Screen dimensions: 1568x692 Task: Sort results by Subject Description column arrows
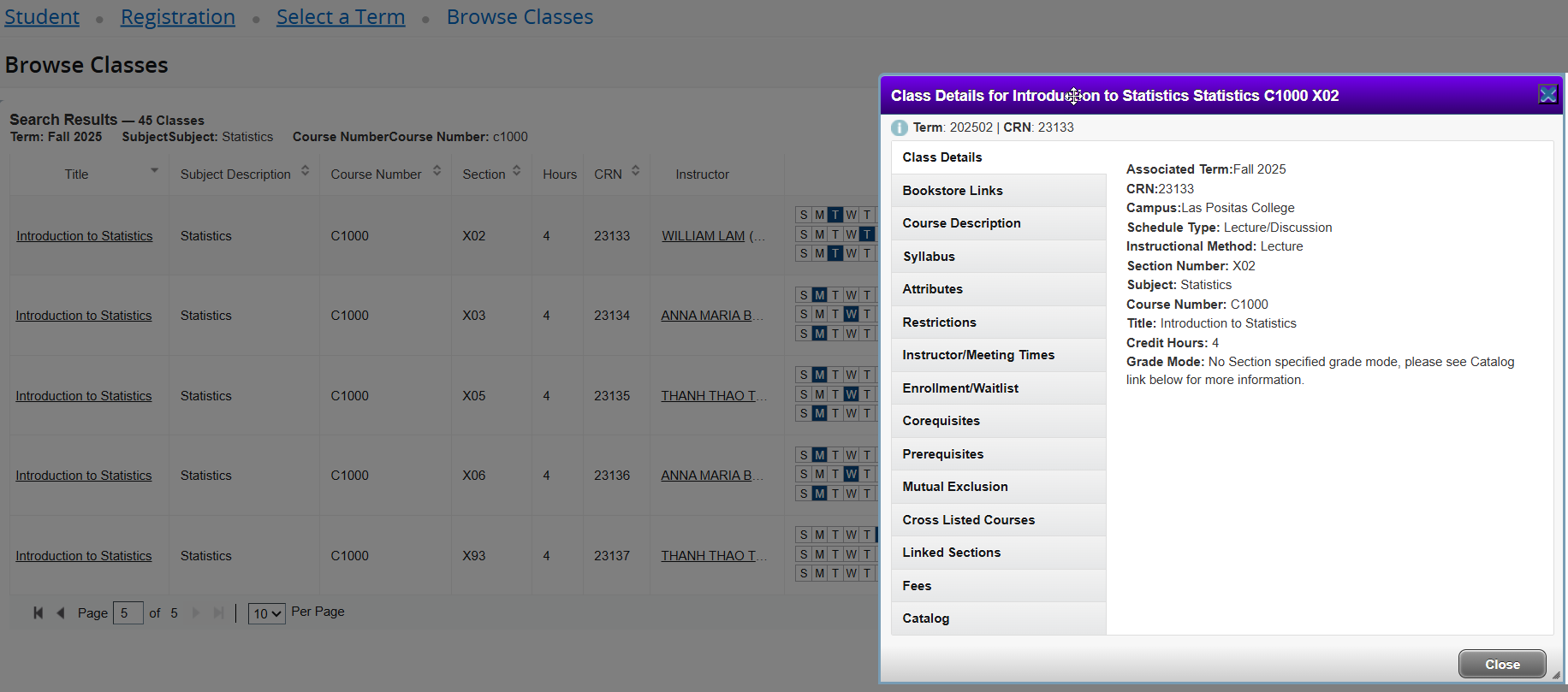(305, 171)
